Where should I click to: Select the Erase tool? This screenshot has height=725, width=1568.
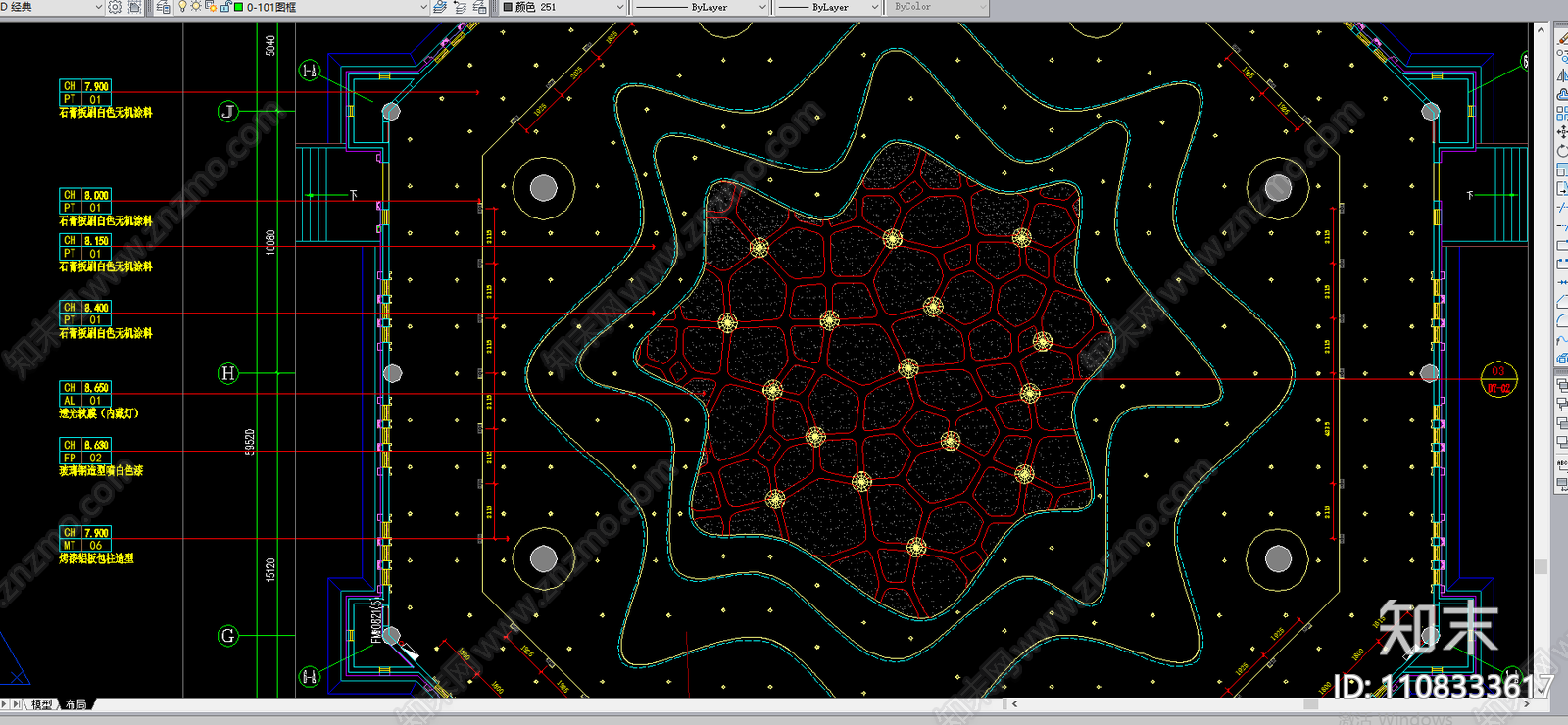coord(1561,38)
